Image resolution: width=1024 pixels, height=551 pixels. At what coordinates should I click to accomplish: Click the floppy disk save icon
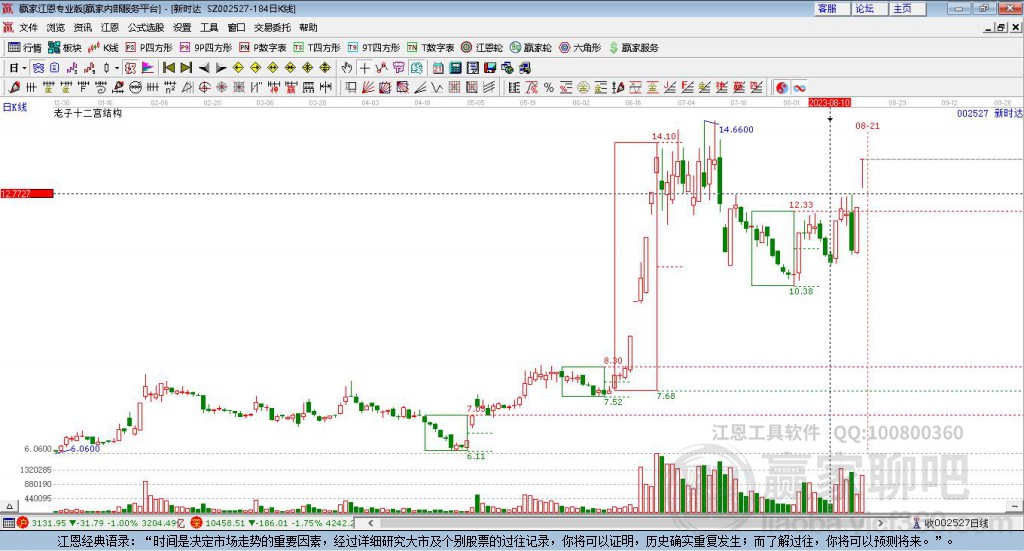[490, 67]
